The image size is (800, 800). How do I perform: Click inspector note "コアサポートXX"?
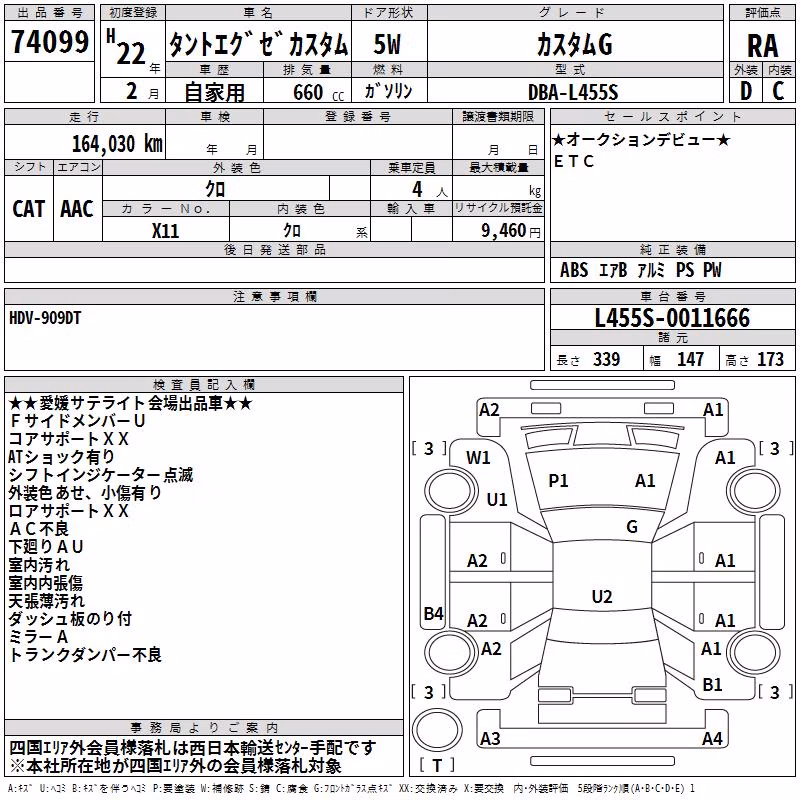point(68,439)
